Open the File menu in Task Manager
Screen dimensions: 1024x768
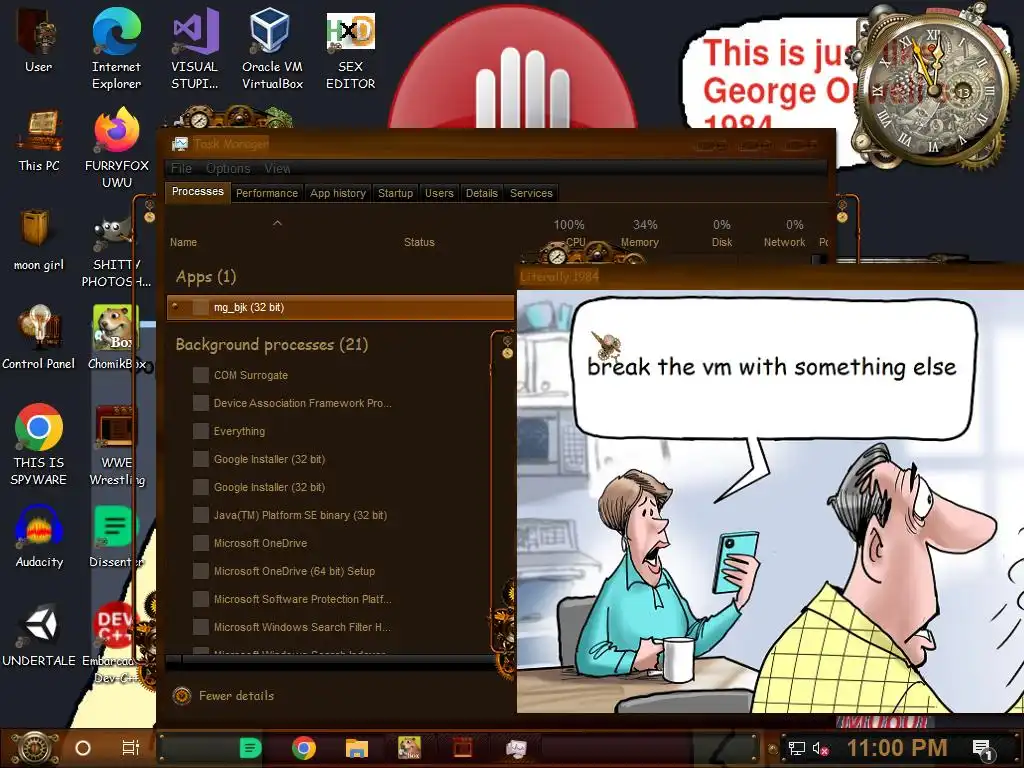pos(182,168)
